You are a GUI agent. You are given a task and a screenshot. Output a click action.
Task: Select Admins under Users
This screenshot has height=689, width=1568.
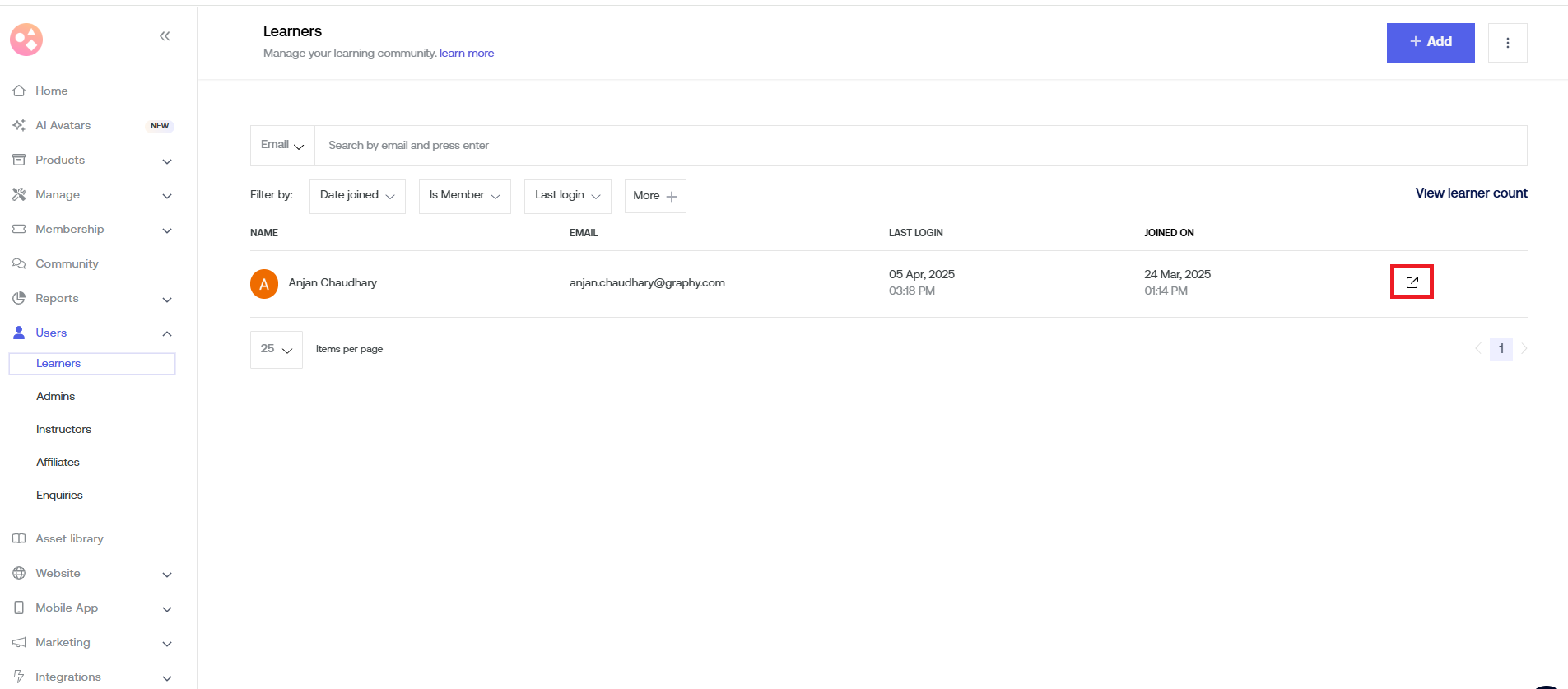click(x=55, y=396)
